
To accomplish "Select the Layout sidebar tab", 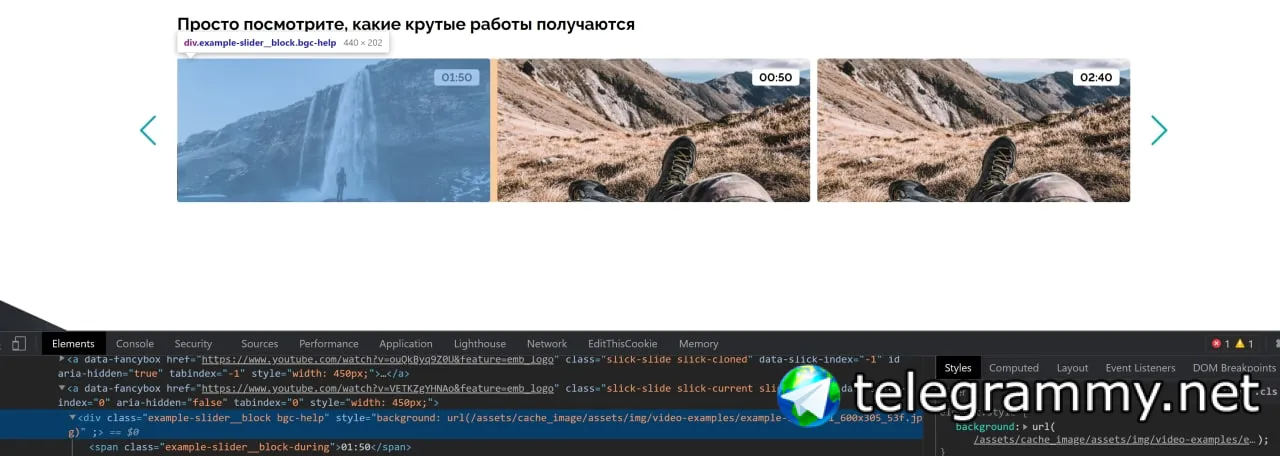I will [x=1072, y=368].
